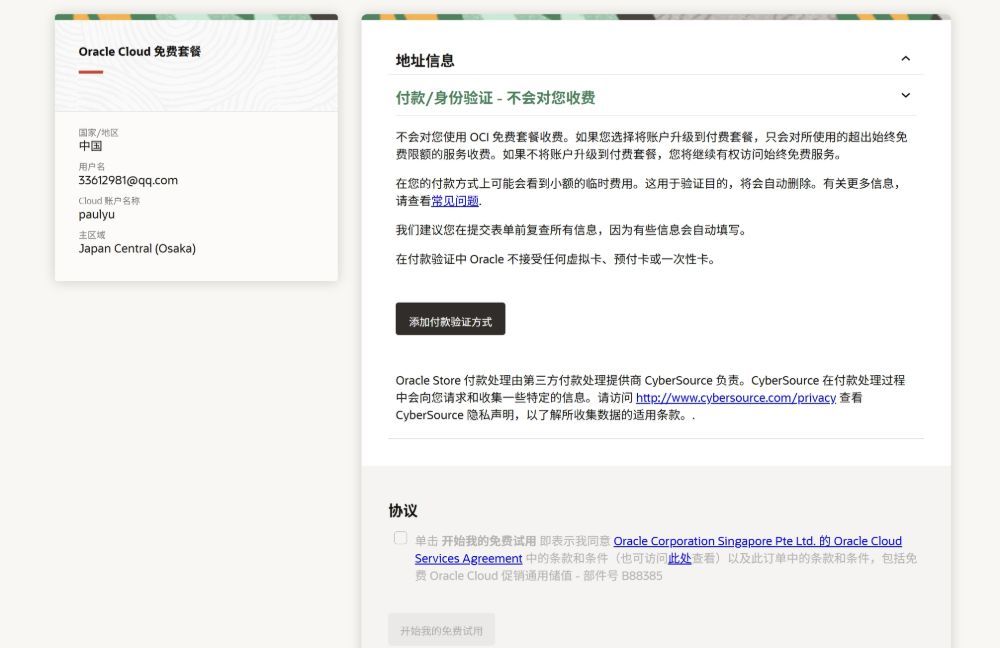Open the Oracle Cloud Services Agreement link
The image size is (1000, 648).
click(x=658, y=550)
